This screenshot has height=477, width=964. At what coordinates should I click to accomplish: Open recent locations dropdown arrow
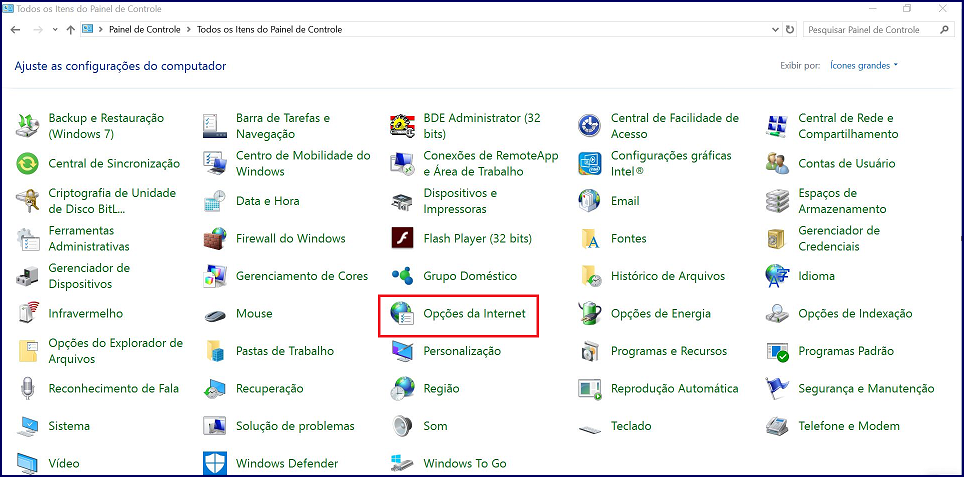tap(55, 30)
